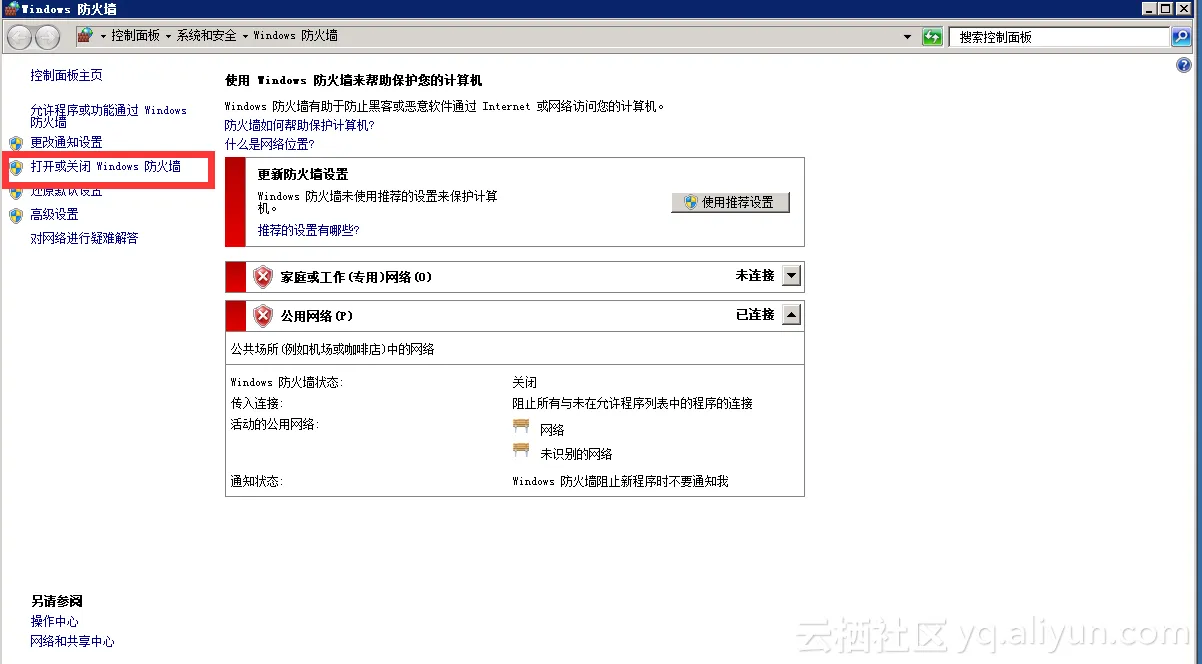Viewport: 1202px width, 664px height.
Task: Open the 控制面板 breadcrumb item
Action: pyautogui.click(x=135, y=36)
